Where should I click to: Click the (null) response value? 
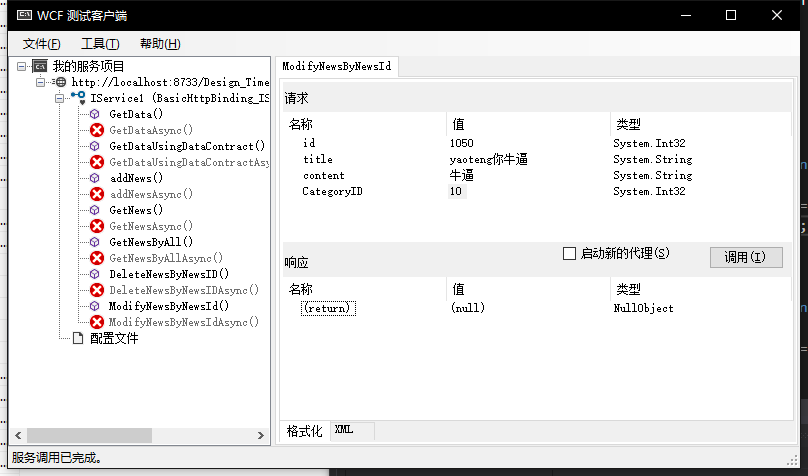(x=468, y=308)
